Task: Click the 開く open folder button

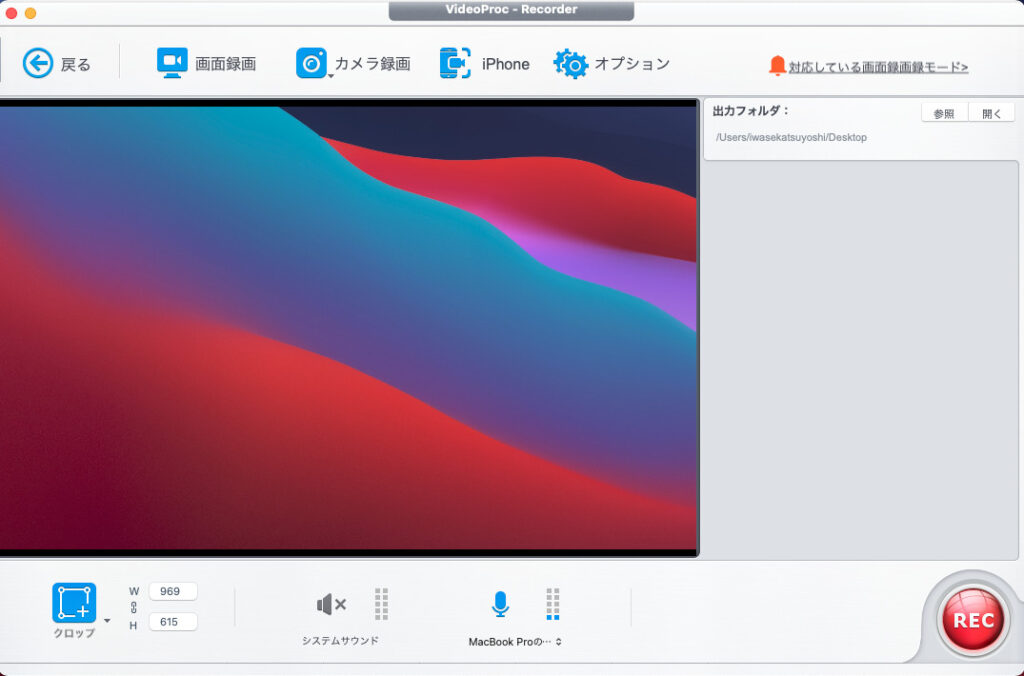Action: pyautogui.click(x=991, y=114)
